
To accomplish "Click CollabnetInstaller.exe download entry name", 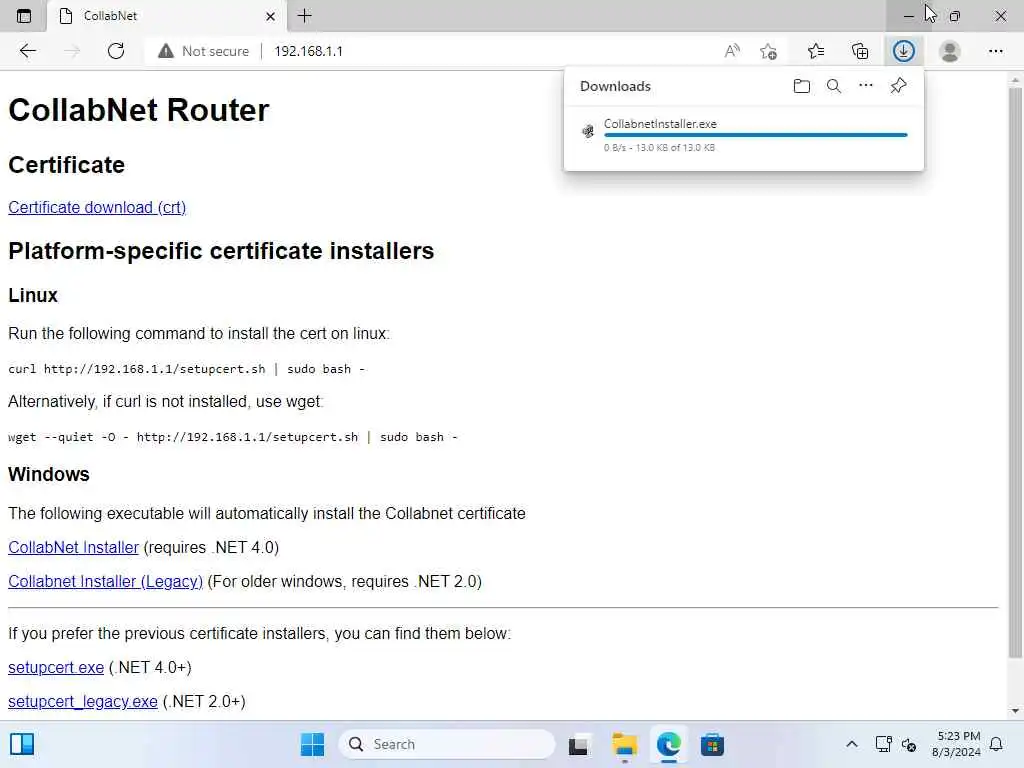I will pyautogui.click(x=660, y=123).
